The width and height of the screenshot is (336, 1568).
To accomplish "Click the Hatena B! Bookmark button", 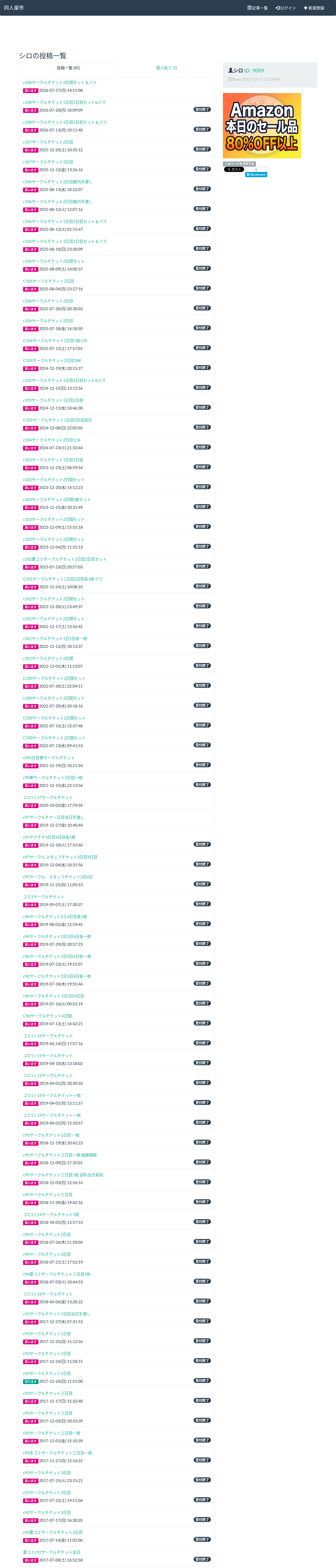I will point(256,175).
